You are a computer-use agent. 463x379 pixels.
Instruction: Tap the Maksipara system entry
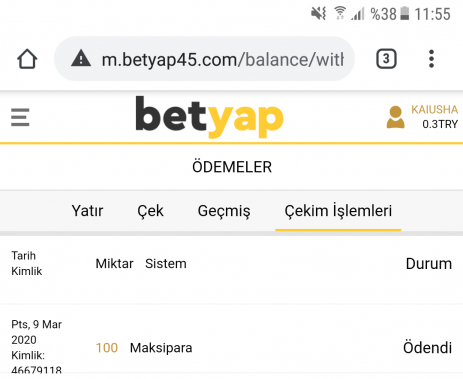[161, 348]
